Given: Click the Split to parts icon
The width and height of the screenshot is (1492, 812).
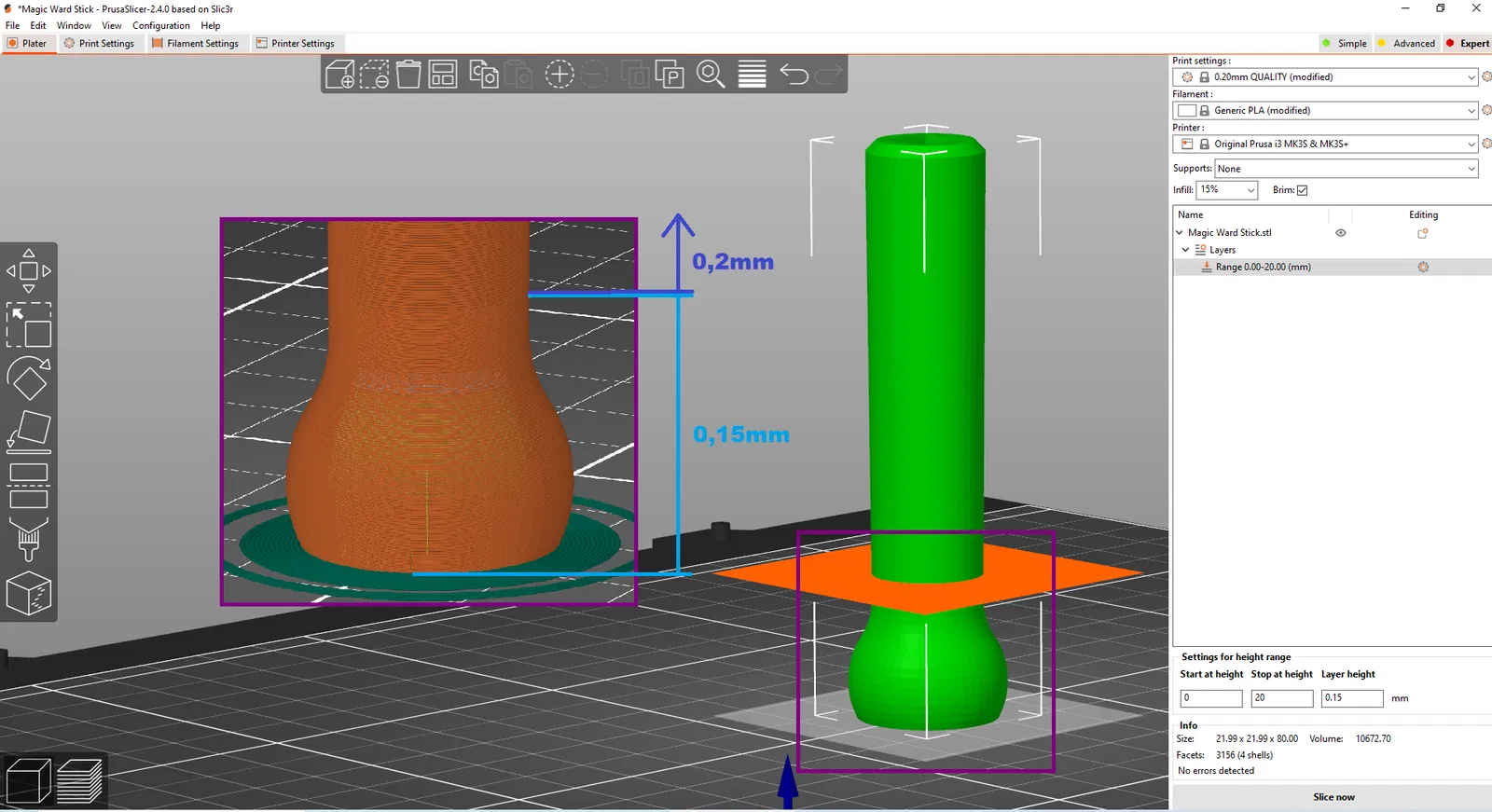Looking at the screenshot, I should [x=670, y=75].
